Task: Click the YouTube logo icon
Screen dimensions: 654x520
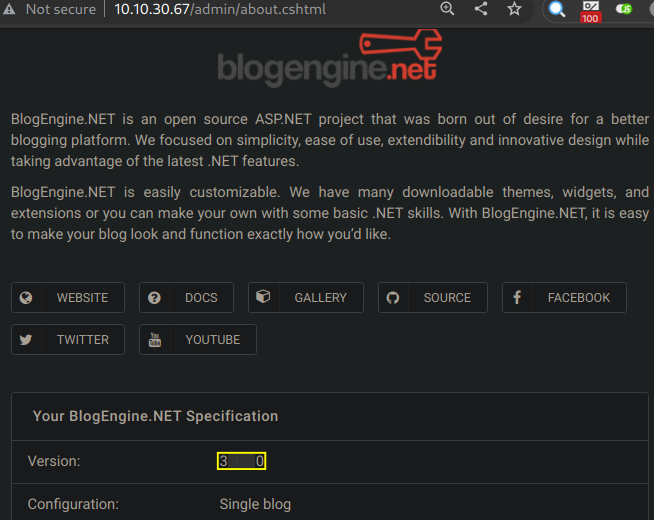Action: coord(155,340)
